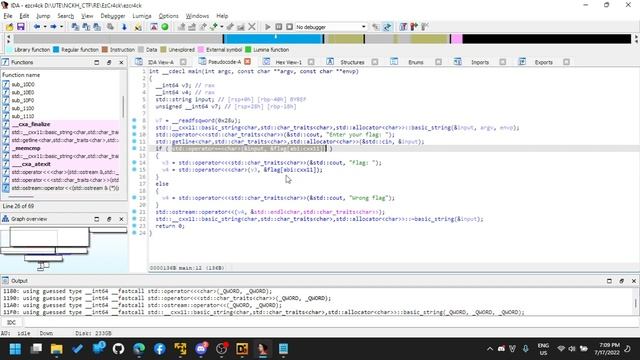The width and height of the screenshot is (640, 360).
Task: Switch to the Enums tab
Action: point(416,62)
